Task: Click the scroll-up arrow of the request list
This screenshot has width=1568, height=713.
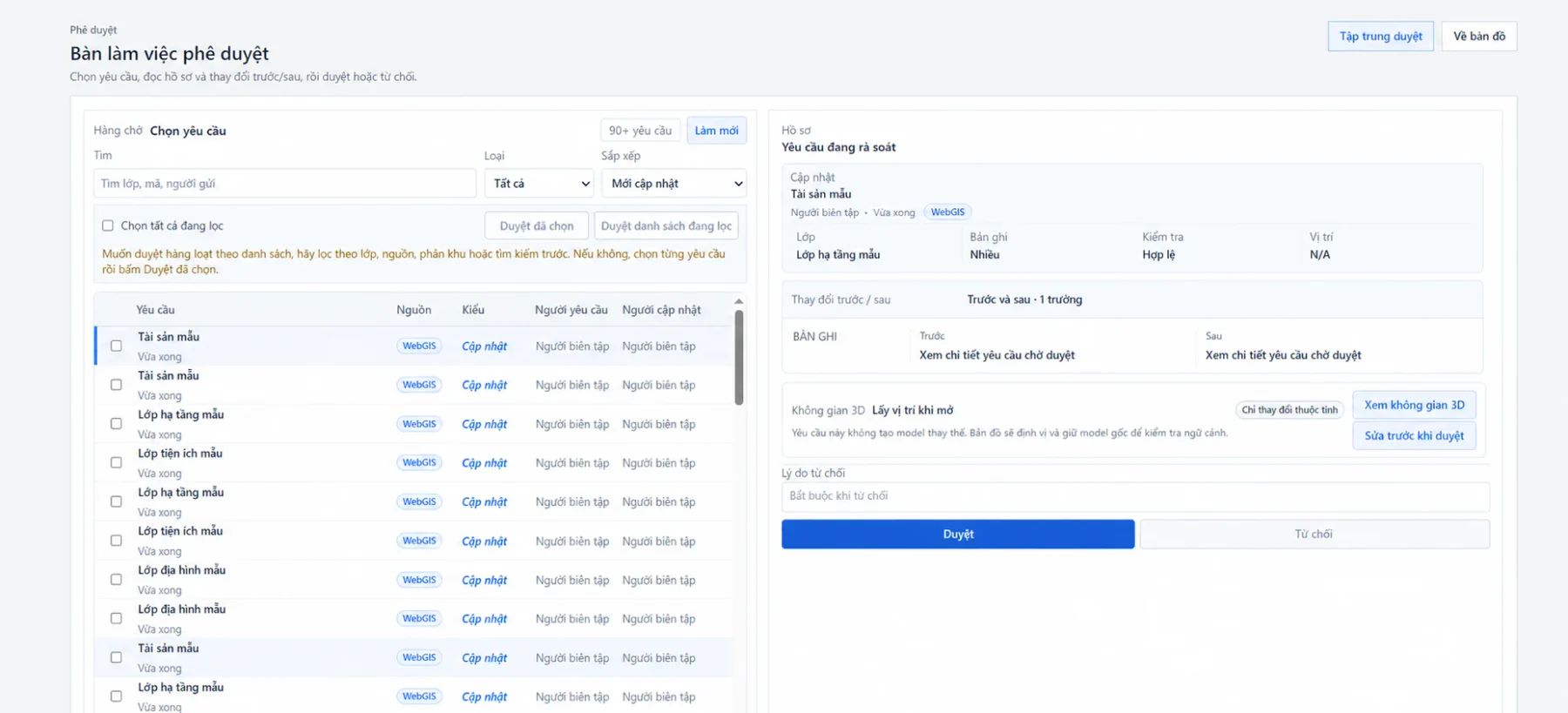Action: [x=739, y=301]
